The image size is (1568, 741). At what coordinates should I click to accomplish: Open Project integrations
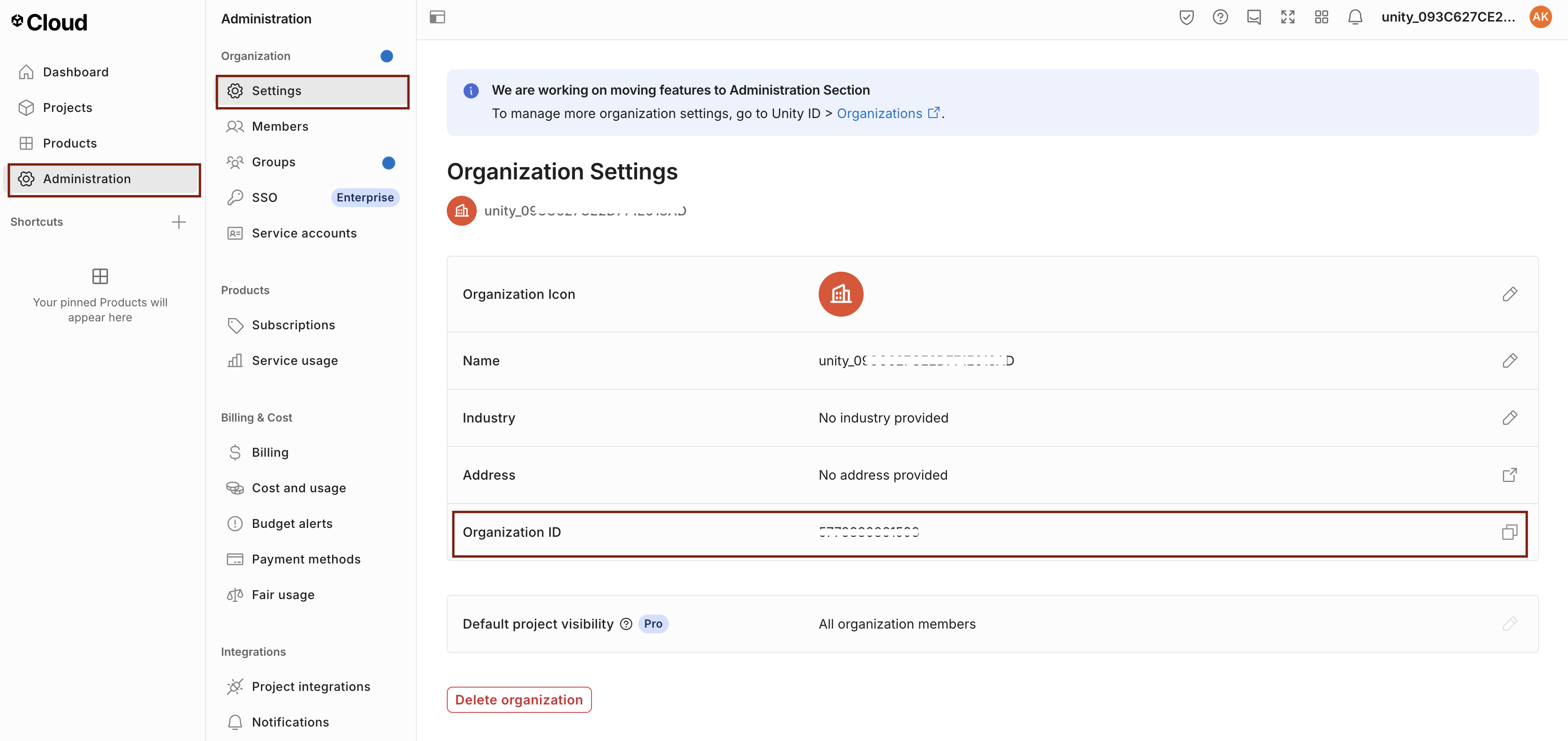click(312, 687)
